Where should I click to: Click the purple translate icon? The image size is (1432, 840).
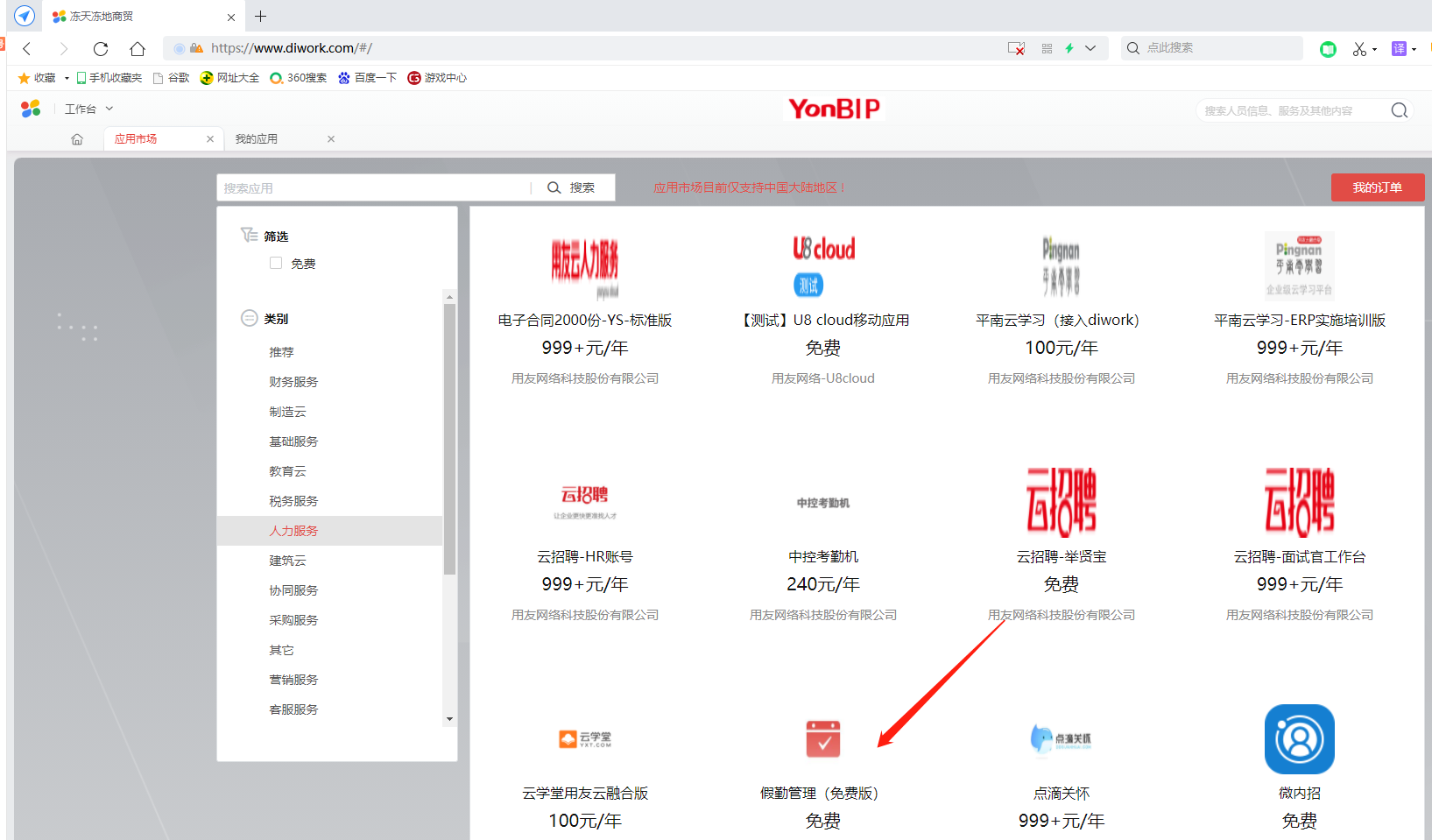coord(1399,49)
